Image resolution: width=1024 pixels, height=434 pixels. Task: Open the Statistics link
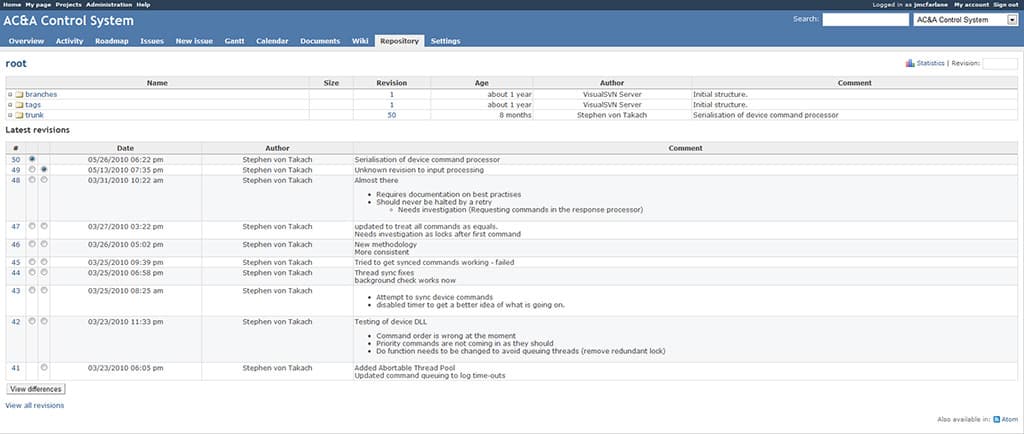click(x=931, y=63)
